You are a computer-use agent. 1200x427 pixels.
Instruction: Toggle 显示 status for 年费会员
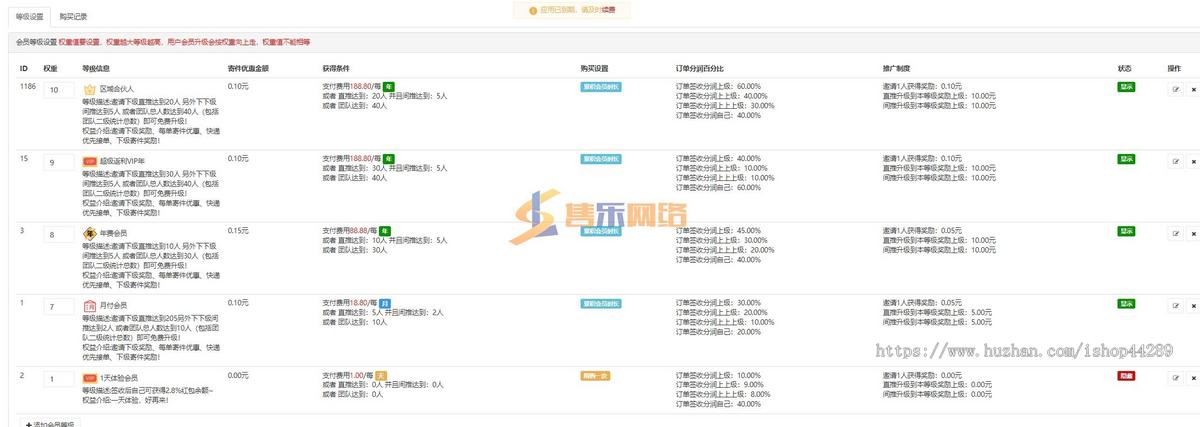(x=1126, y=231)
